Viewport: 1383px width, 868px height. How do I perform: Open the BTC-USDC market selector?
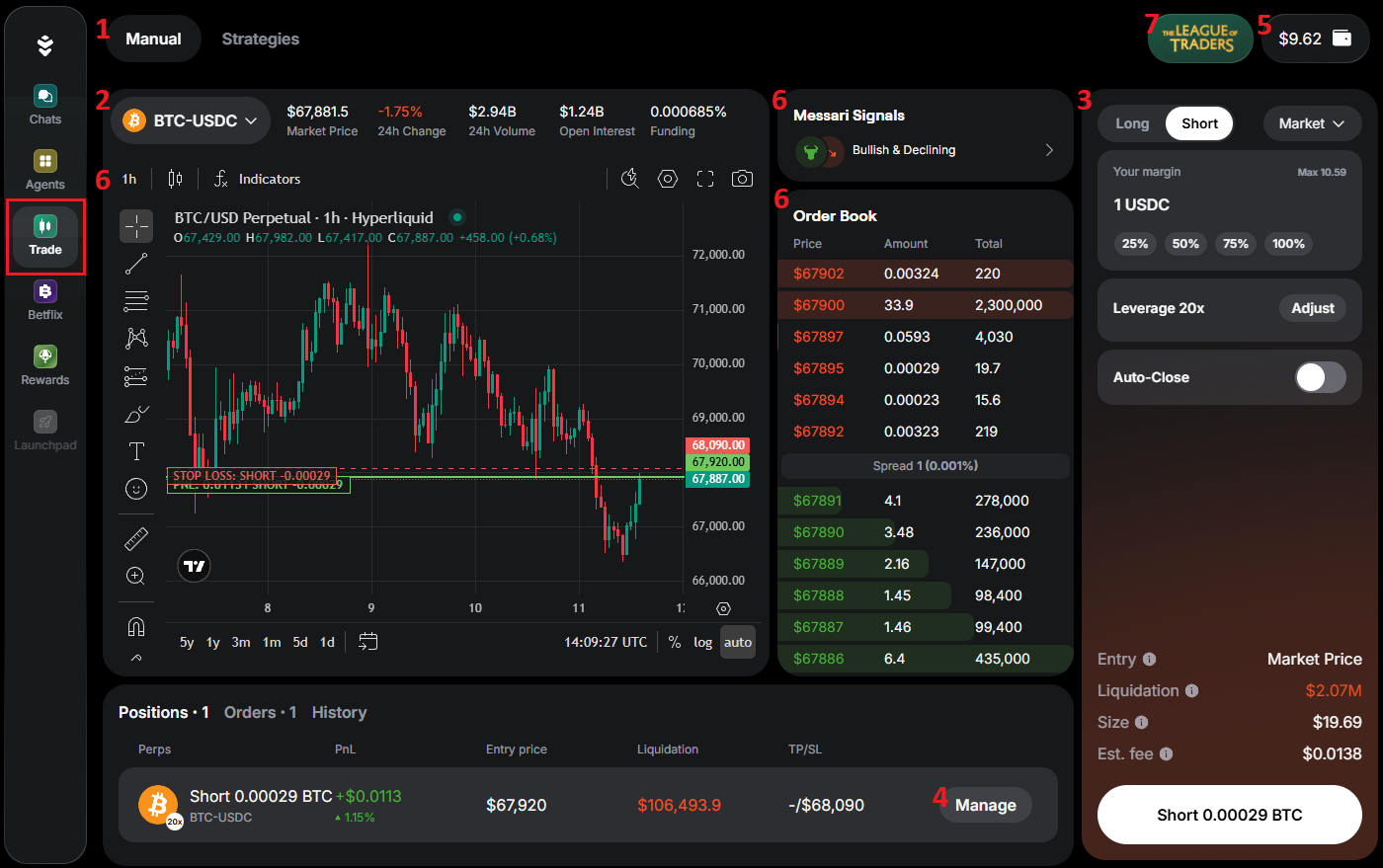pos(191,118)
